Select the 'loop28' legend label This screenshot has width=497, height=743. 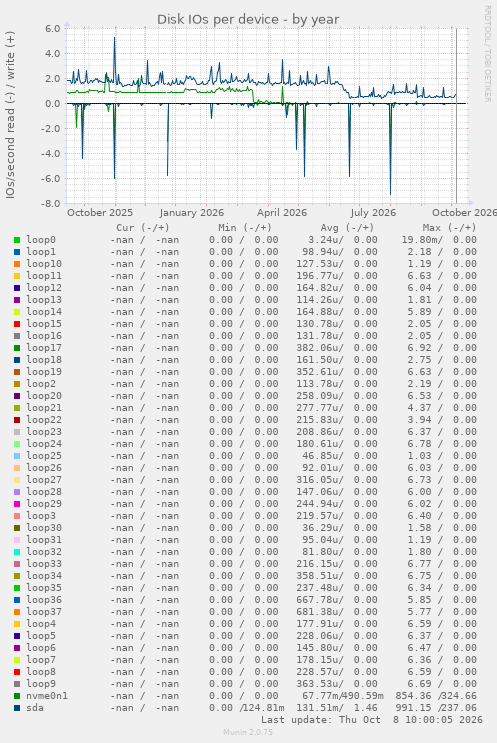[44, 492]
